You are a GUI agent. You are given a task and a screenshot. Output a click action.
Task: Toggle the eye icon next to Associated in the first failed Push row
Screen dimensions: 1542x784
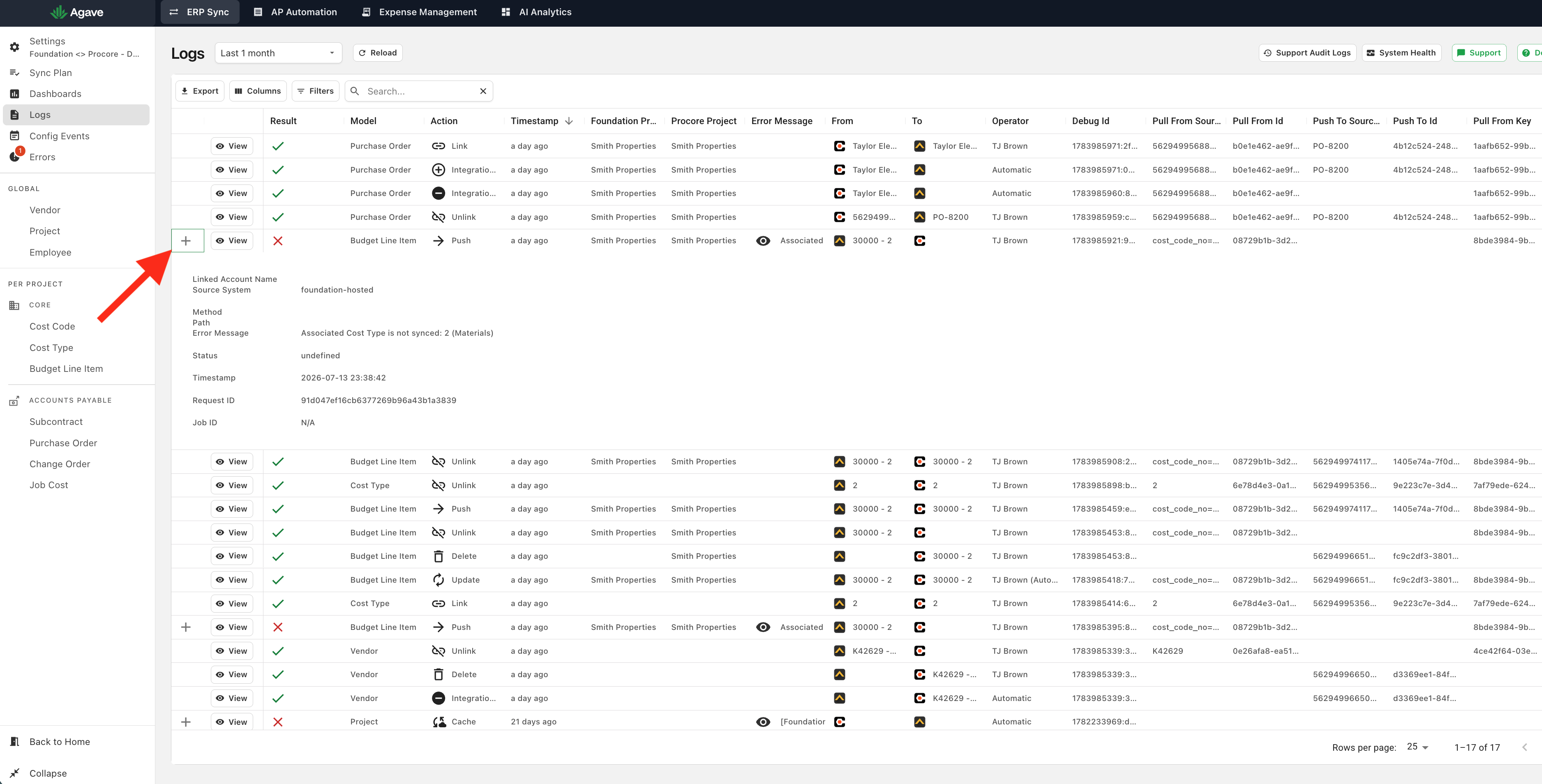coord(763,241)
